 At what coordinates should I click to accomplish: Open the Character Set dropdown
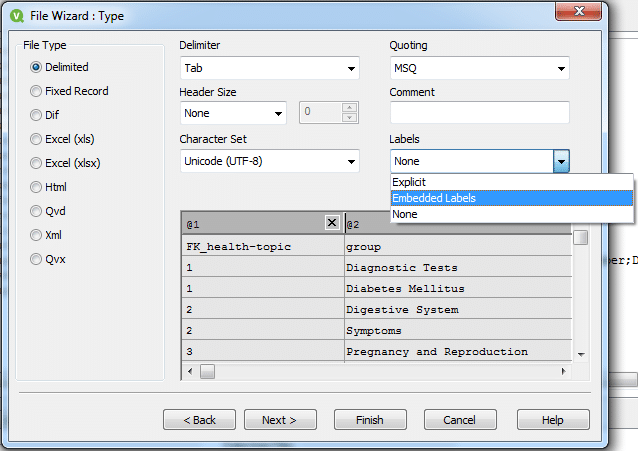(x=270, y=161)
